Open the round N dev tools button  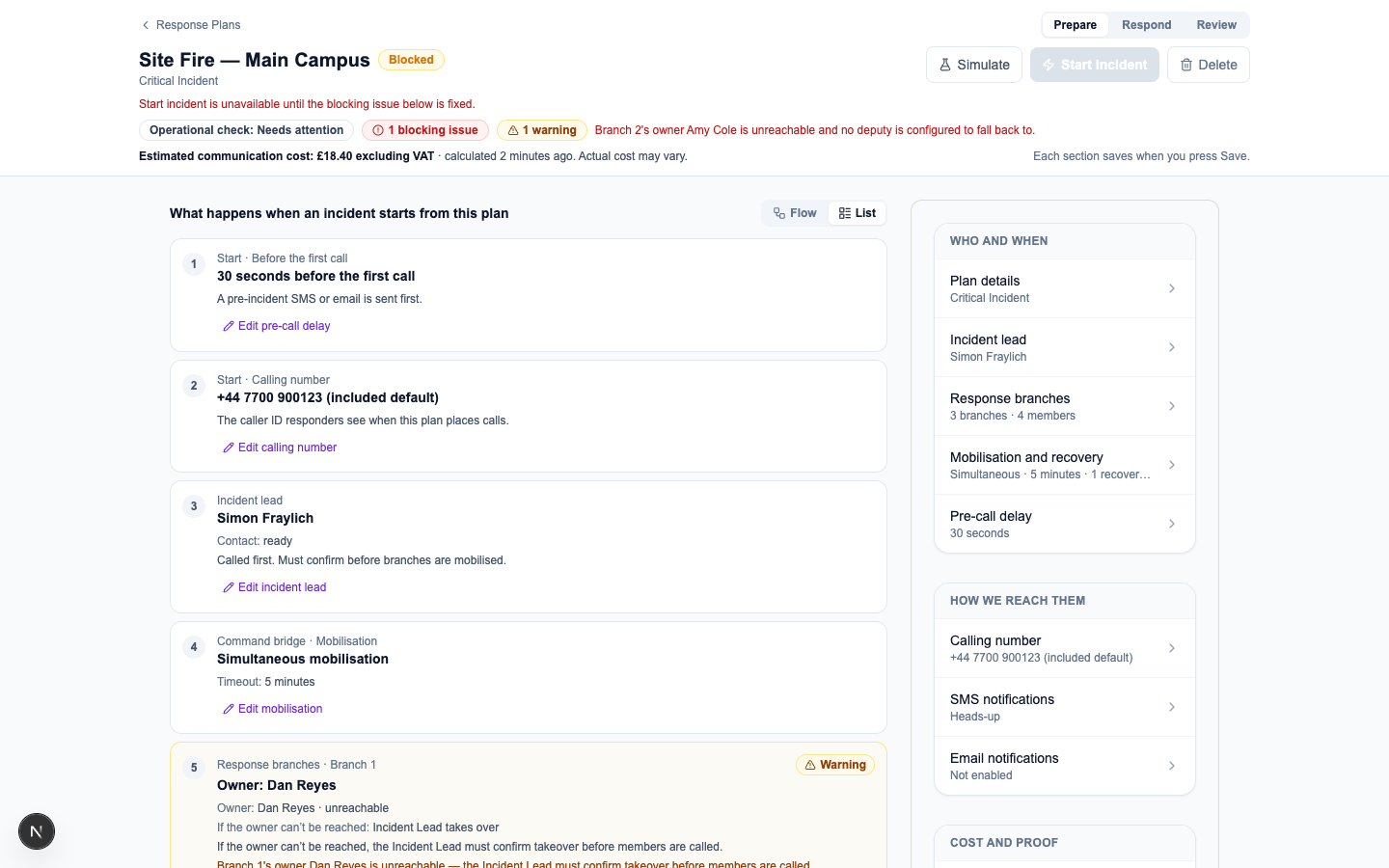pyautogui.click(x=37, y=831)
